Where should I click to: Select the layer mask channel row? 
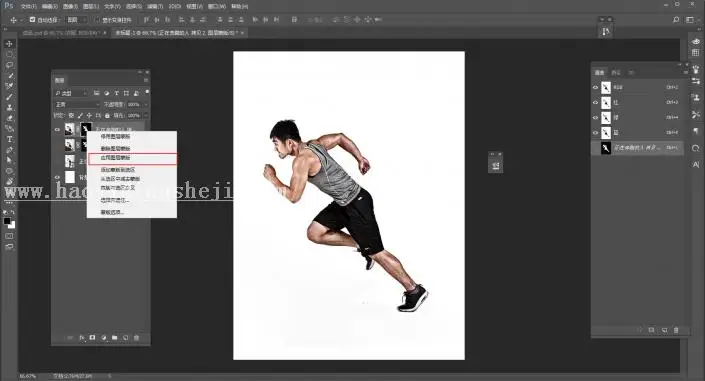click(x=637, y=148)
